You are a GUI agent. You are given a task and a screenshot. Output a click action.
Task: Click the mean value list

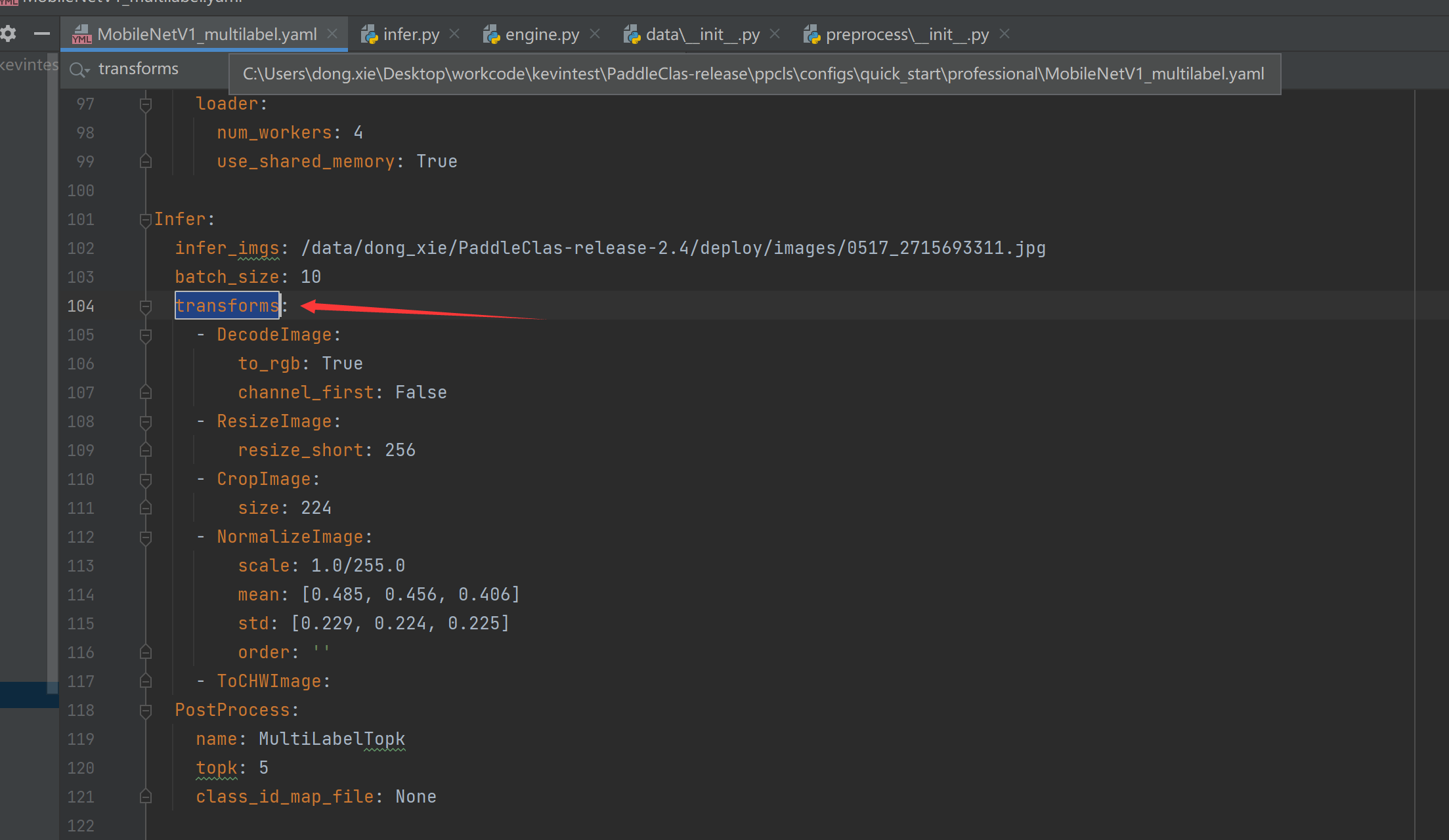tap(410, 595)
